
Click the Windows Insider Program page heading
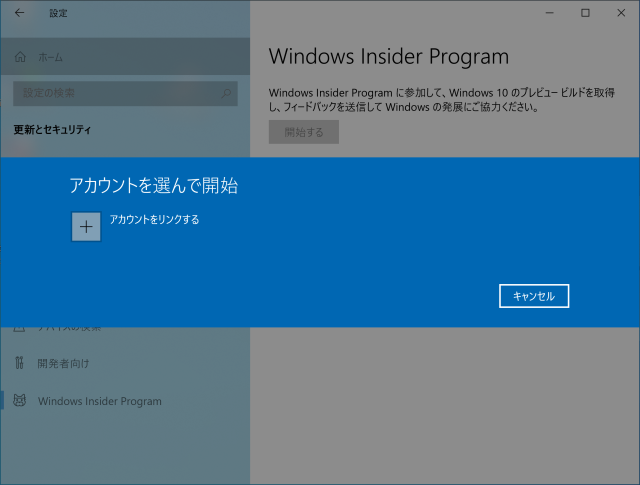point(389,56)
